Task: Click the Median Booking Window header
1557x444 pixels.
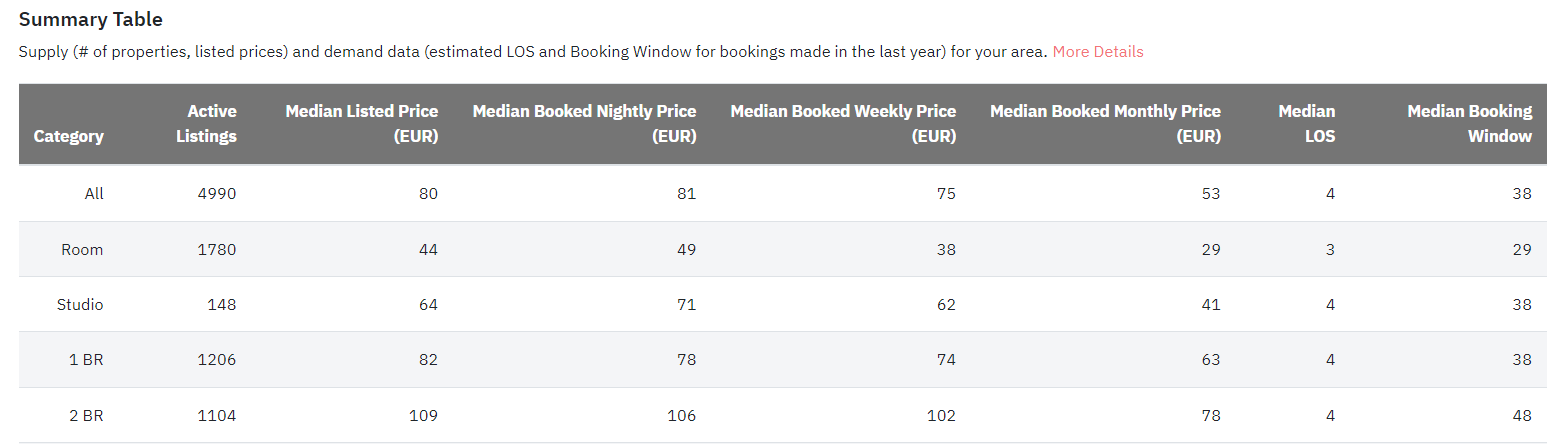Action: (x=1470, y=124)
